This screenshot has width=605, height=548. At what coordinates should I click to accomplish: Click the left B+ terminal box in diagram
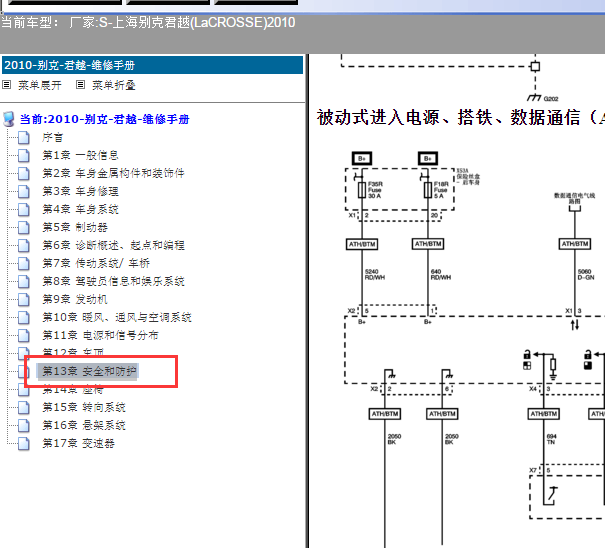pos(362,158)
